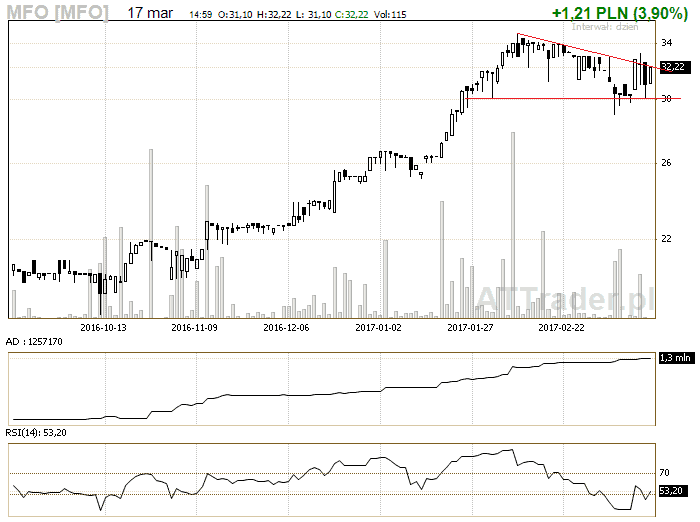Image resolution: width=700 pixels, height=522 pixels.
Task: Select the 32,22 current price tag
Action: (673, 67)
